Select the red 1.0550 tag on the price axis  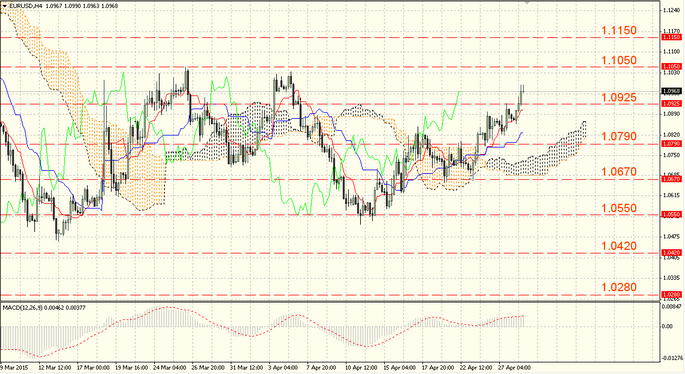[x=671, y=215]
